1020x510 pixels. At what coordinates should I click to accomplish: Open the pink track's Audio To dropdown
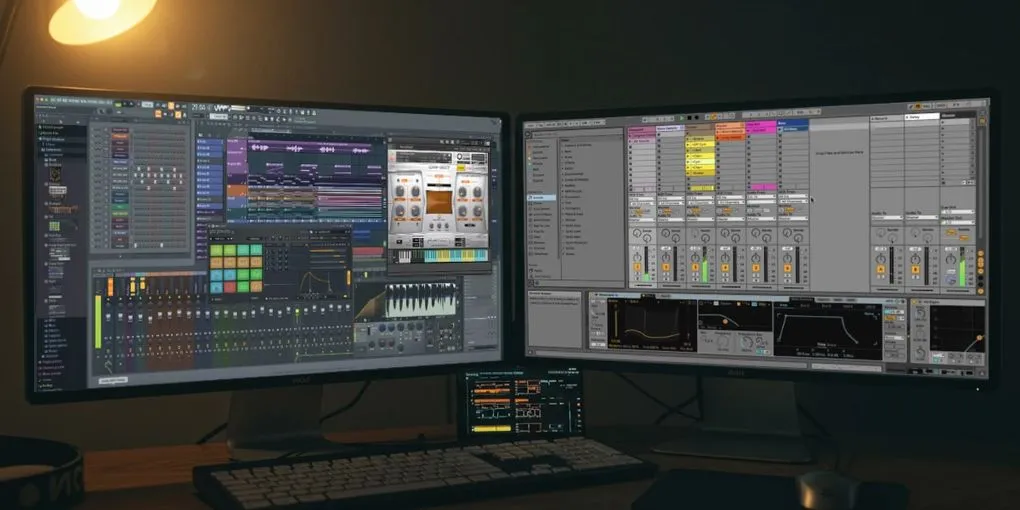pos(642,219)
